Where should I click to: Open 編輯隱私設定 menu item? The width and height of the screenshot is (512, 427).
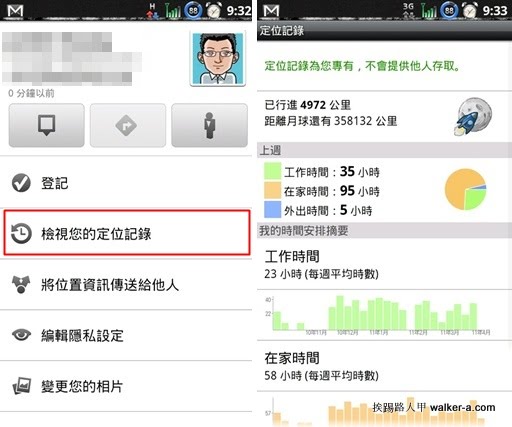pyautogui.click(x=126, y=335)
